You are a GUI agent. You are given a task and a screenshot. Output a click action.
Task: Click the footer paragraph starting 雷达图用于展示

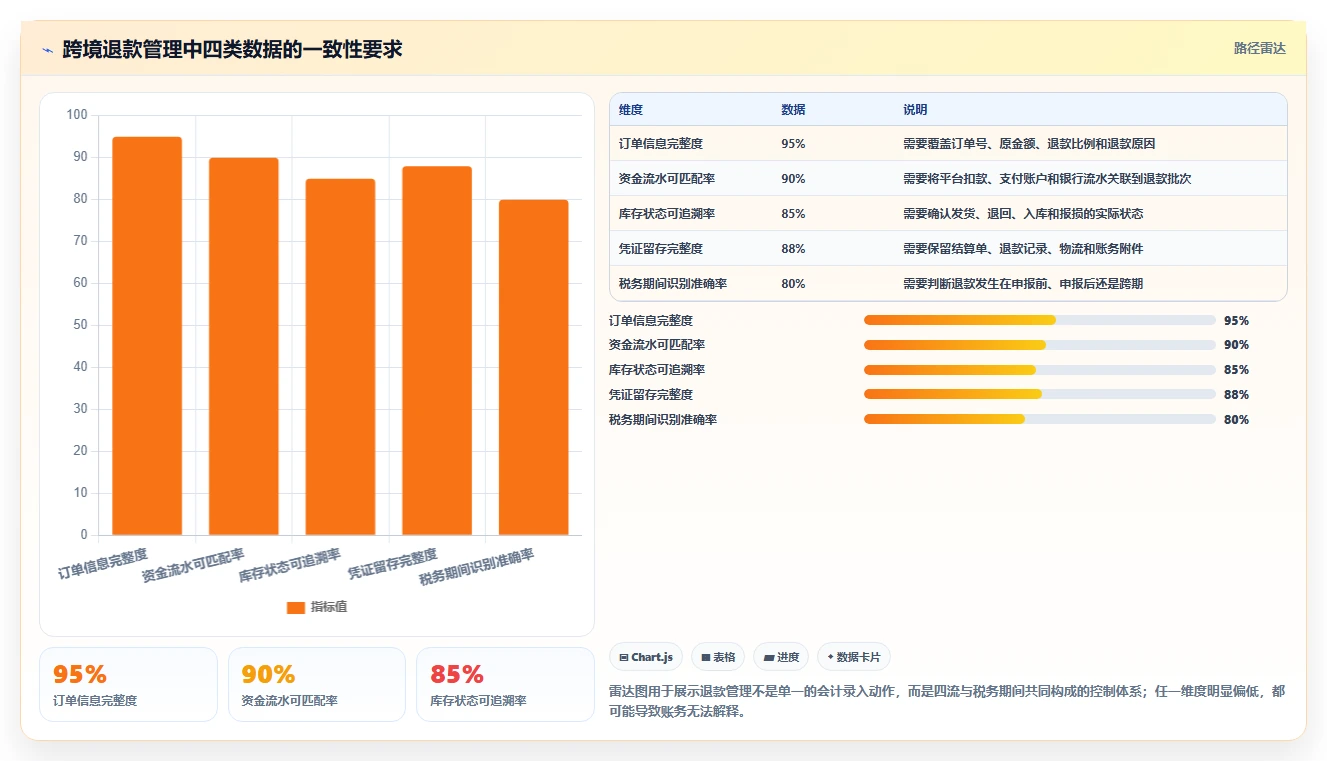(947, 702)
